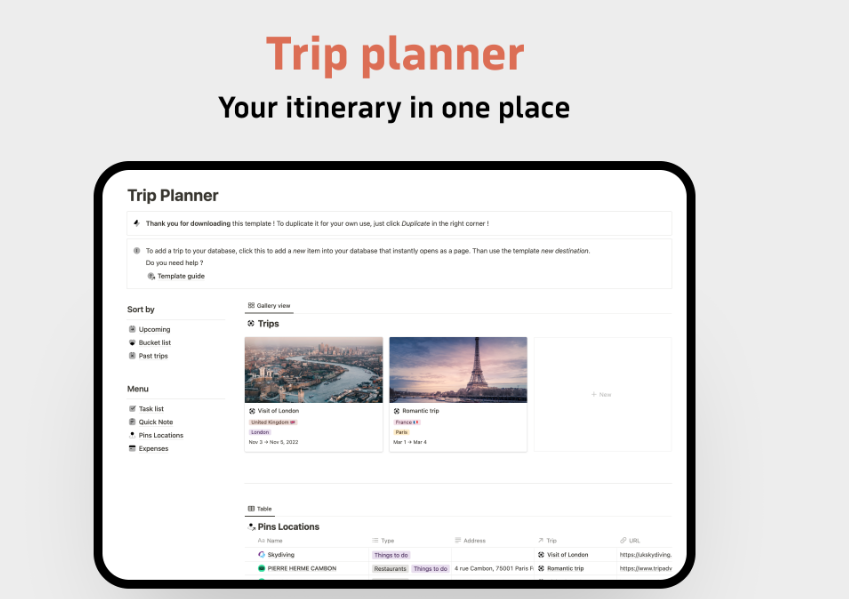The width and height of the screenshot is (849, 599).
Task: Select the Upcoming sort icon
Action: tap(132, 329)
